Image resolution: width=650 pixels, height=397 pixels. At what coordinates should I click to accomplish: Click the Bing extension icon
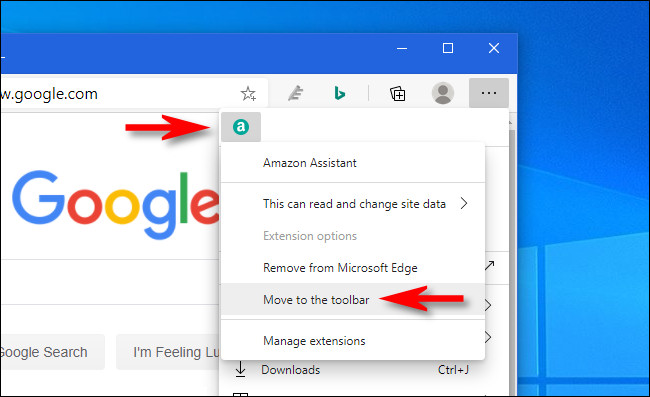click(340, 93)
